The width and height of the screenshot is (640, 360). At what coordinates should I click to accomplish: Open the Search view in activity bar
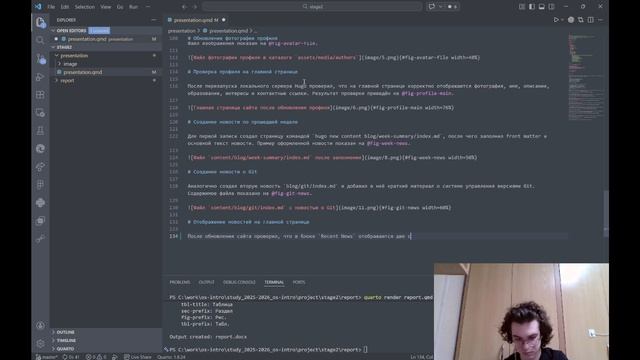[x=40, y=40]
